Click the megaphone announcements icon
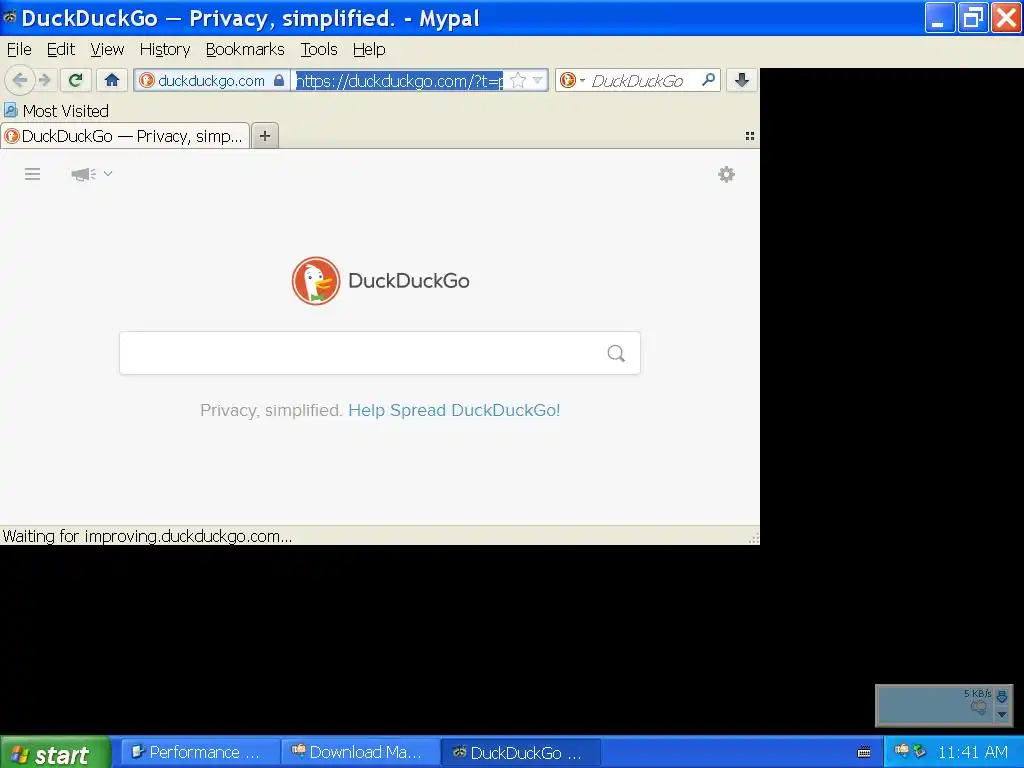This screenshot has width=1024, height=768. coord(83,174)
